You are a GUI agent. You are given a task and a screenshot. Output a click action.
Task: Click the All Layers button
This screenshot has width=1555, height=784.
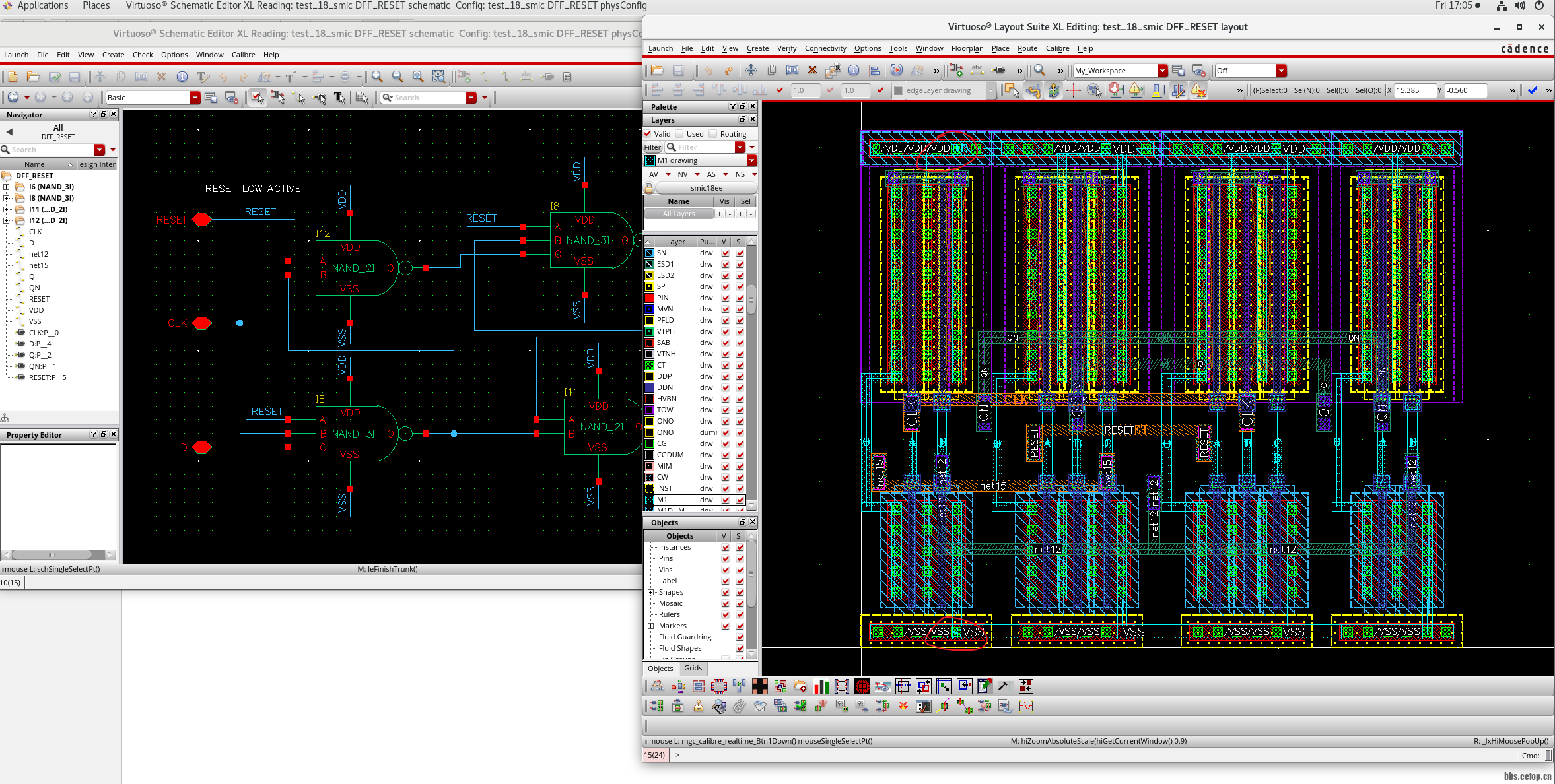679,214
